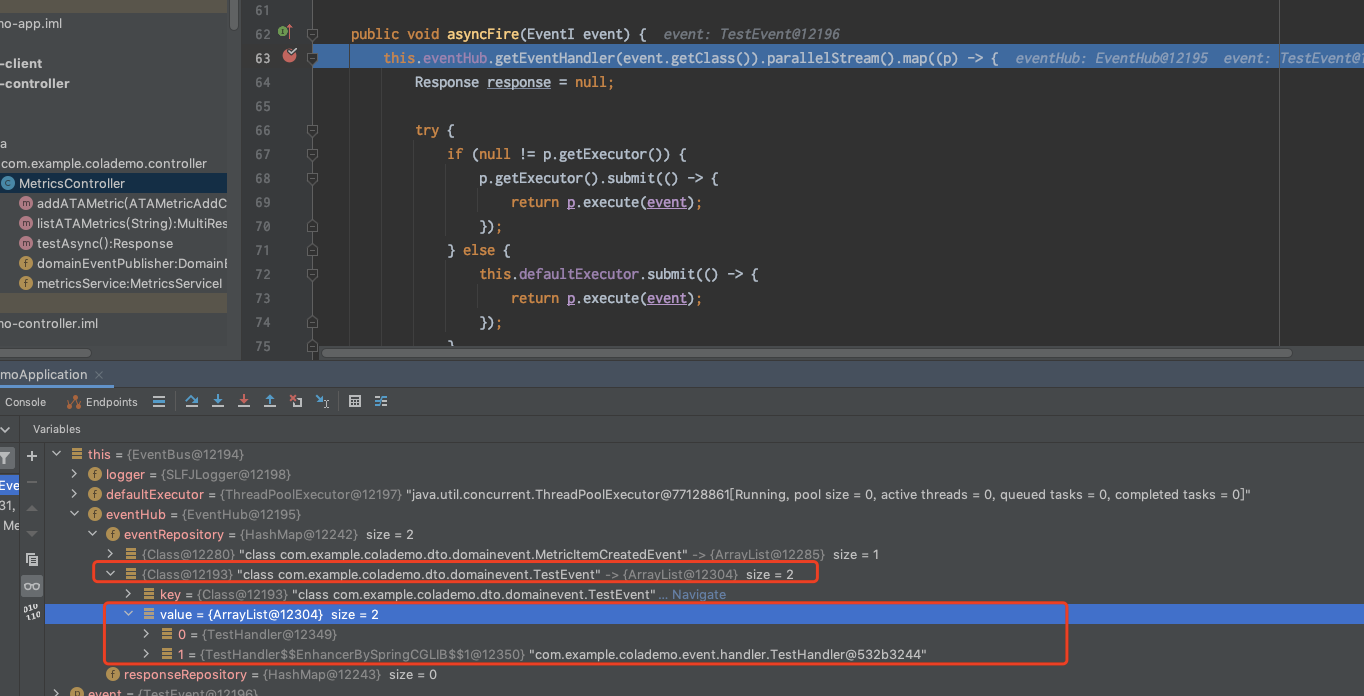Click the implements gutter icon on line 62
Viewport: 1364px width, 696px height.
(x=285, y=33)
